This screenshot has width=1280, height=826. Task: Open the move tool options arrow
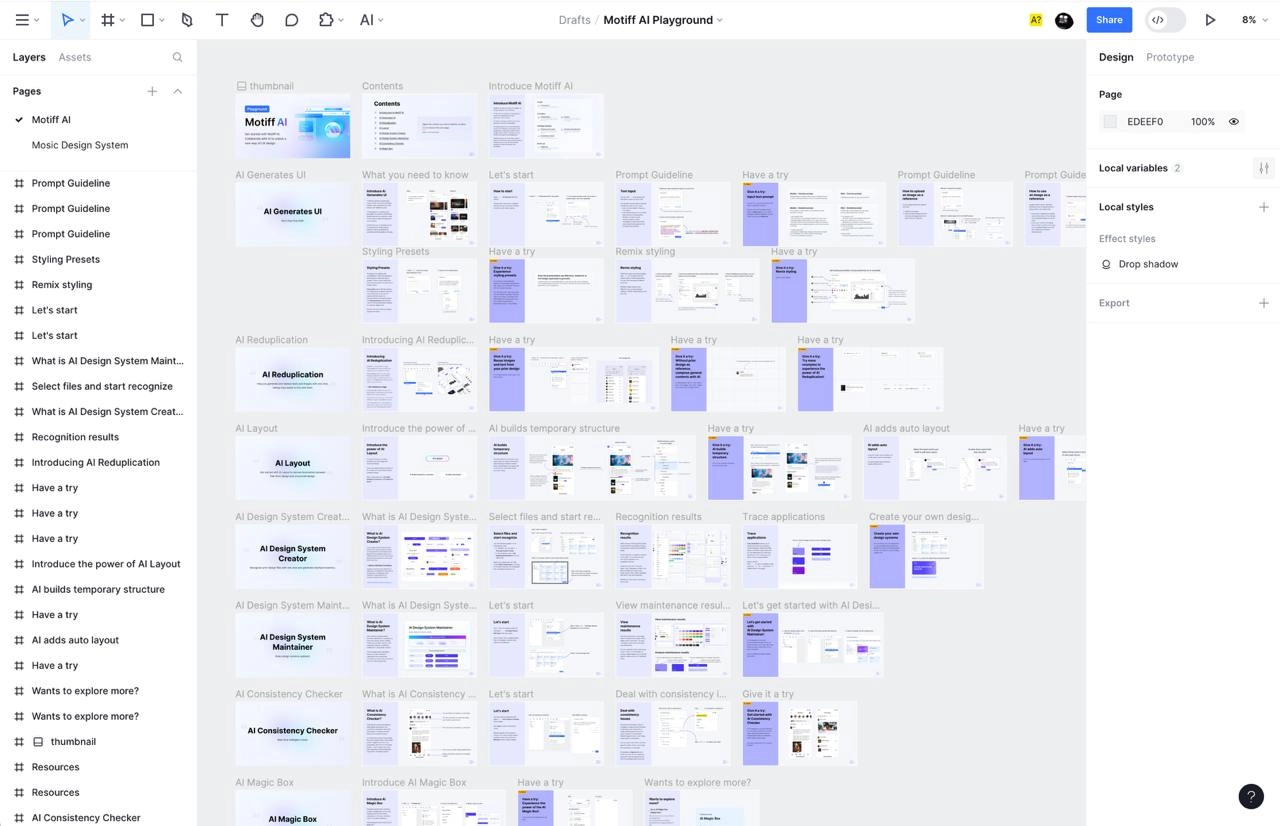pyautogui.click(x=82, y=20)
